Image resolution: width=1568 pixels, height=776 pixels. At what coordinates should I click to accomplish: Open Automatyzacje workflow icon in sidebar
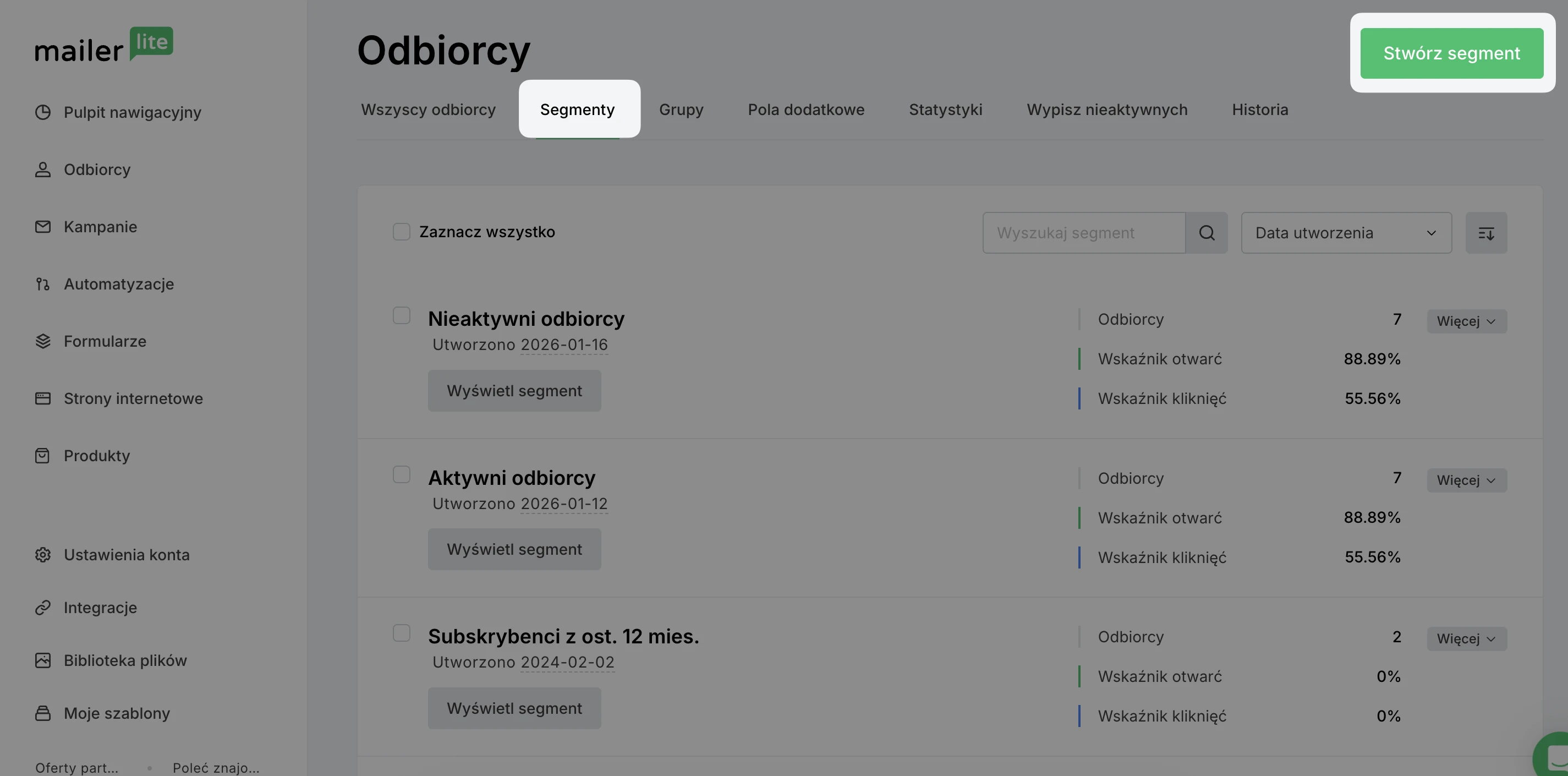point(42,284)
